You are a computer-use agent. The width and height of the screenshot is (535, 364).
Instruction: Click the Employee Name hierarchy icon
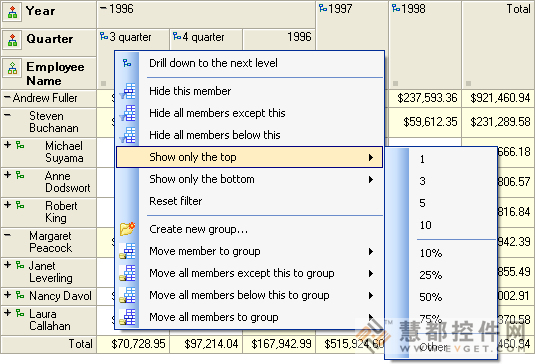coord(12,68)
